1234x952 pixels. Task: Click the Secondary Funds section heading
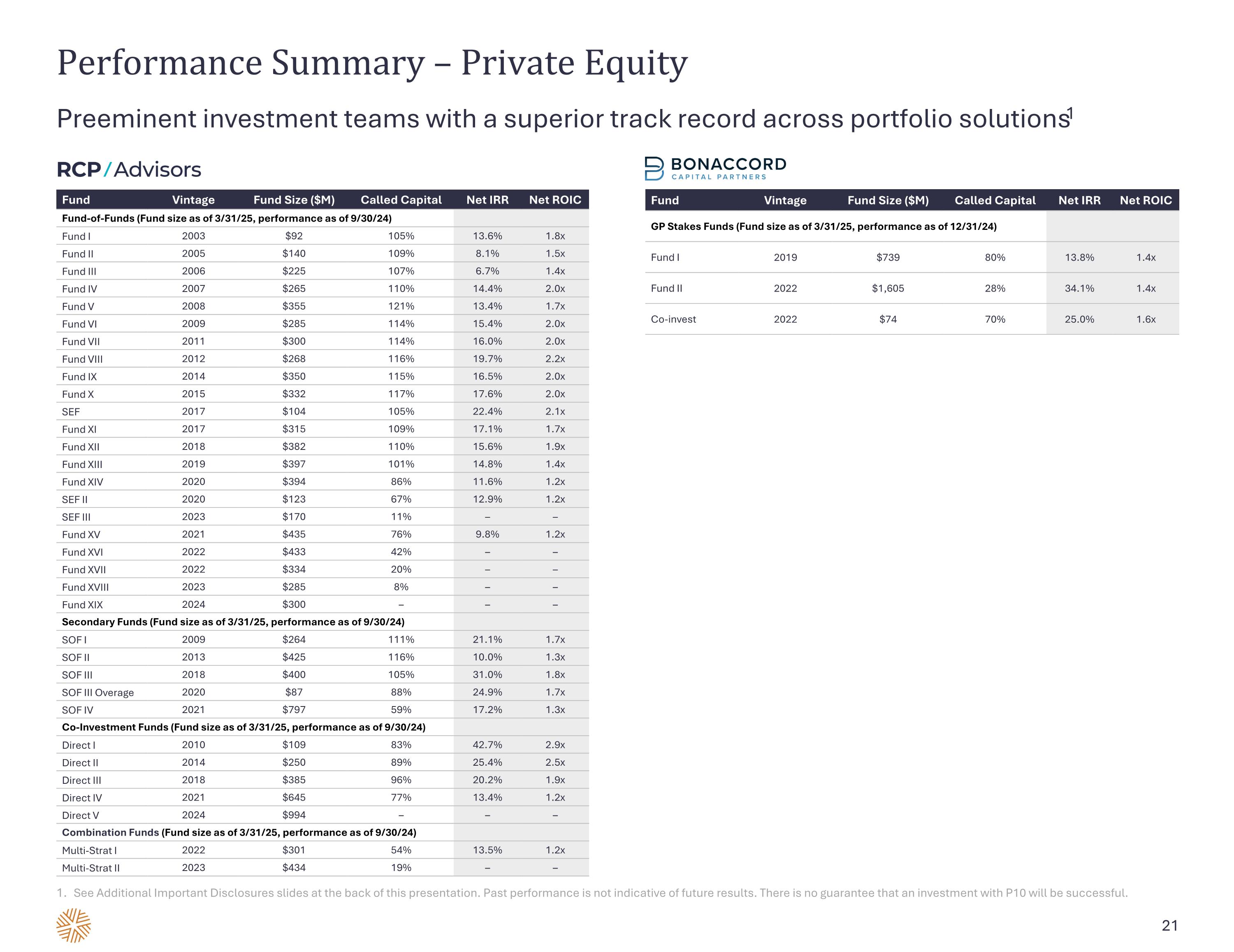click(233, 622)
